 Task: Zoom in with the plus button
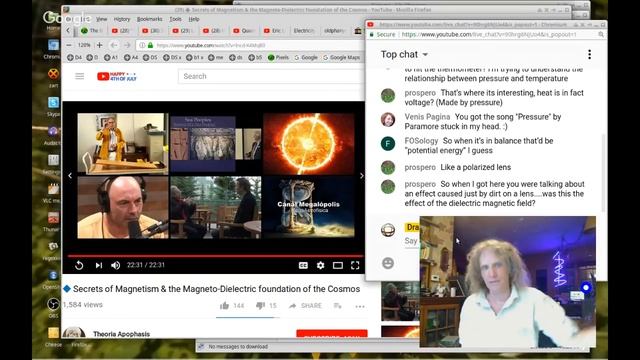(x=99, y=45)
